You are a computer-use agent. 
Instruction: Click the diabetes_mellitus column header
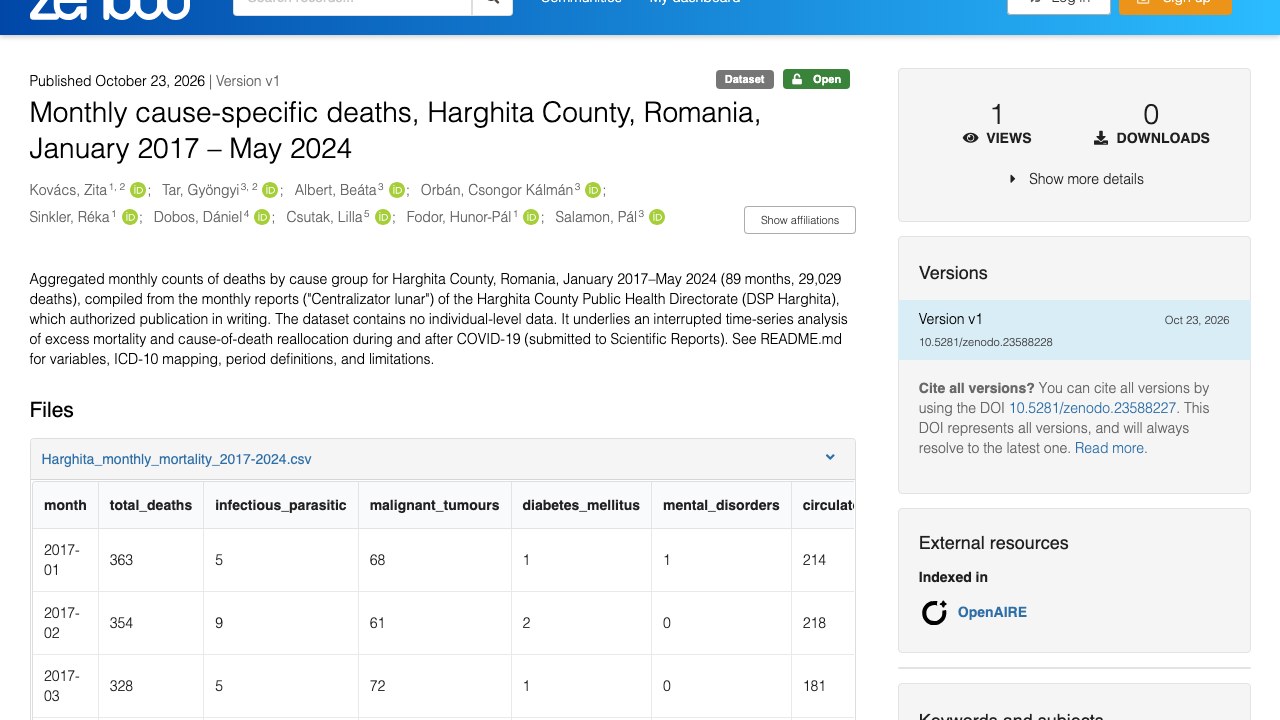pyautogui.click(x=581, y=505)
